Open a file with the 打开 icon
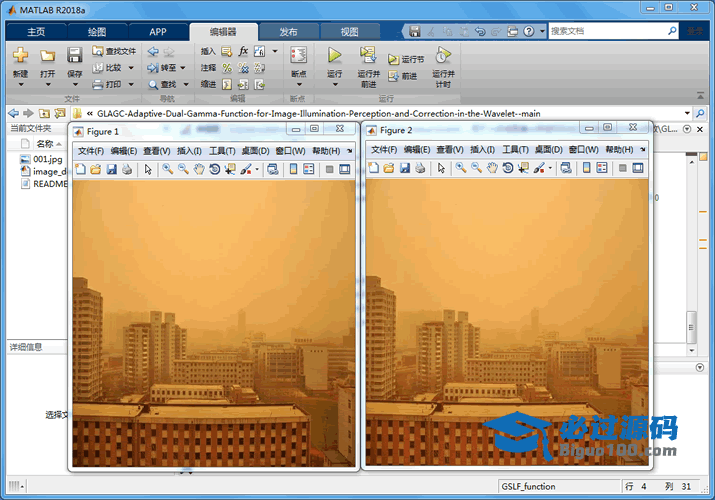 point(47,56)
